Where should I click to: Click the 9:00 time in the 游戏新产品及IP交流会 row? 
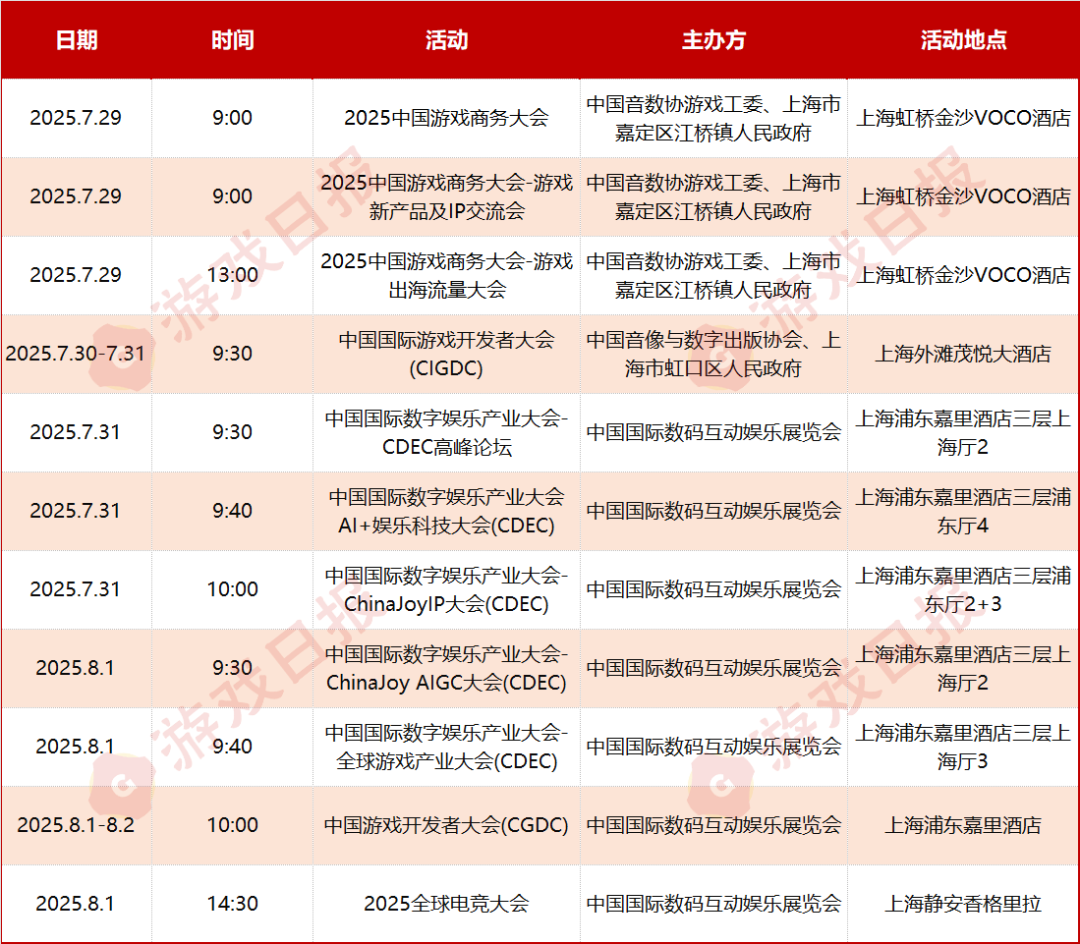(232, 196)
